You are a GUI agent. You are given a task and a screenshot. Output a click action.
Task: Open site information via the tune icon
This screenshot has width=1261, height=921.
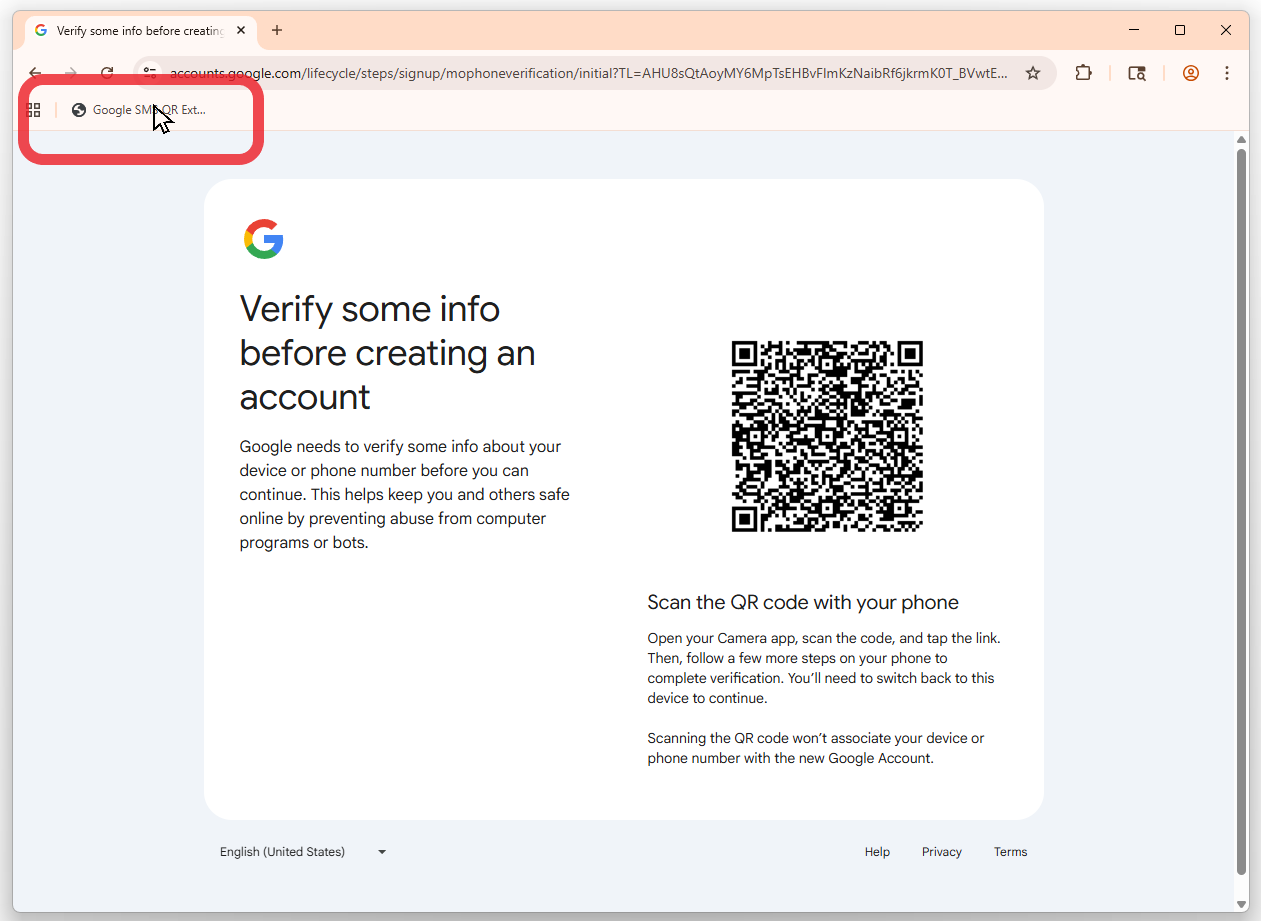[x=150, y=73]
